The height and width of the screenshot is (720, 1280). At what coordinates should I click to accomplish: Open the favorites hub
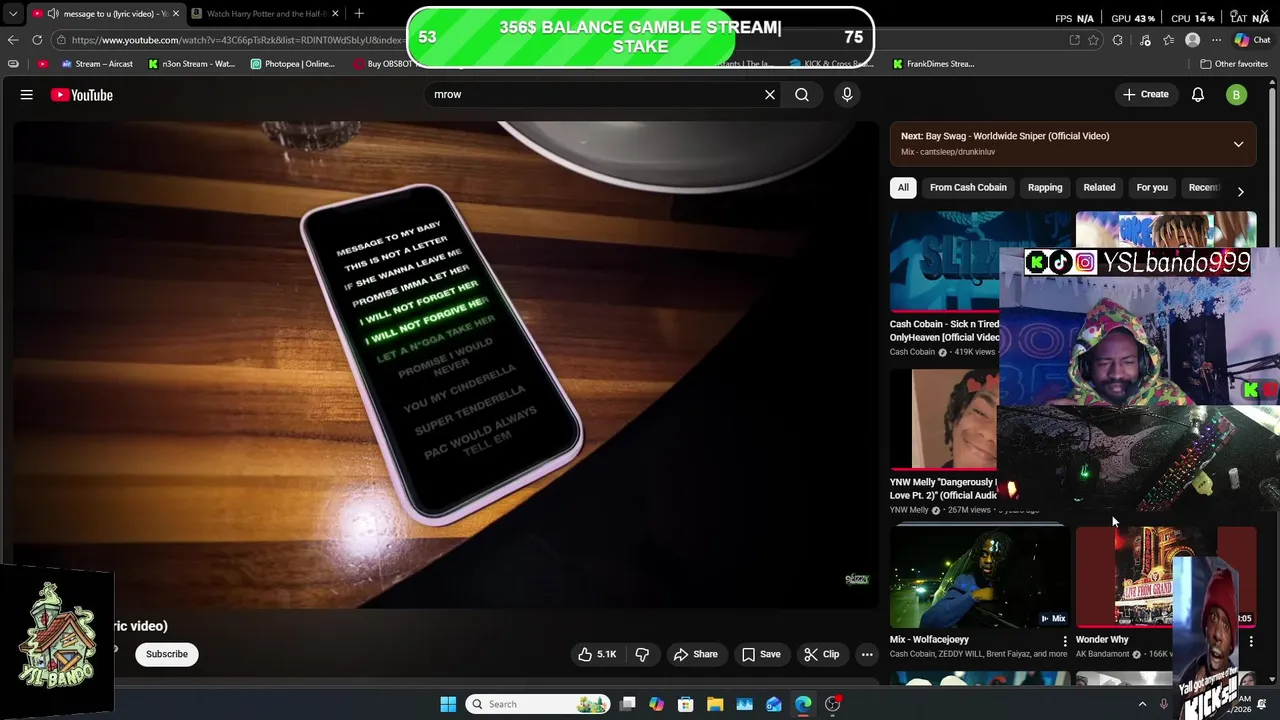(x=1168, y=40)
